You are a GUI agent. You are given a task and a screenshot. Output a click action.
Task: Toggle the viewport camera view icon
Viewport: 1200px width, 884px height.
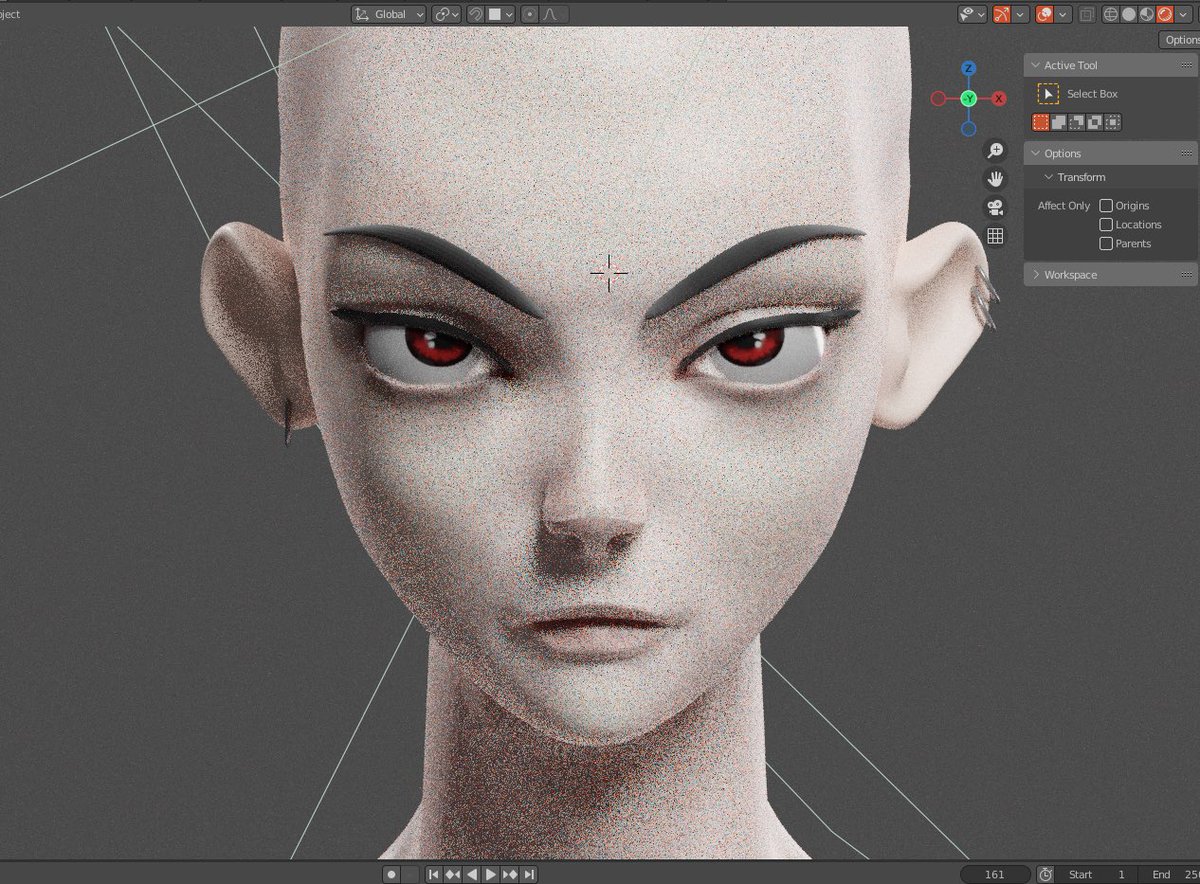tap(993, 207)
